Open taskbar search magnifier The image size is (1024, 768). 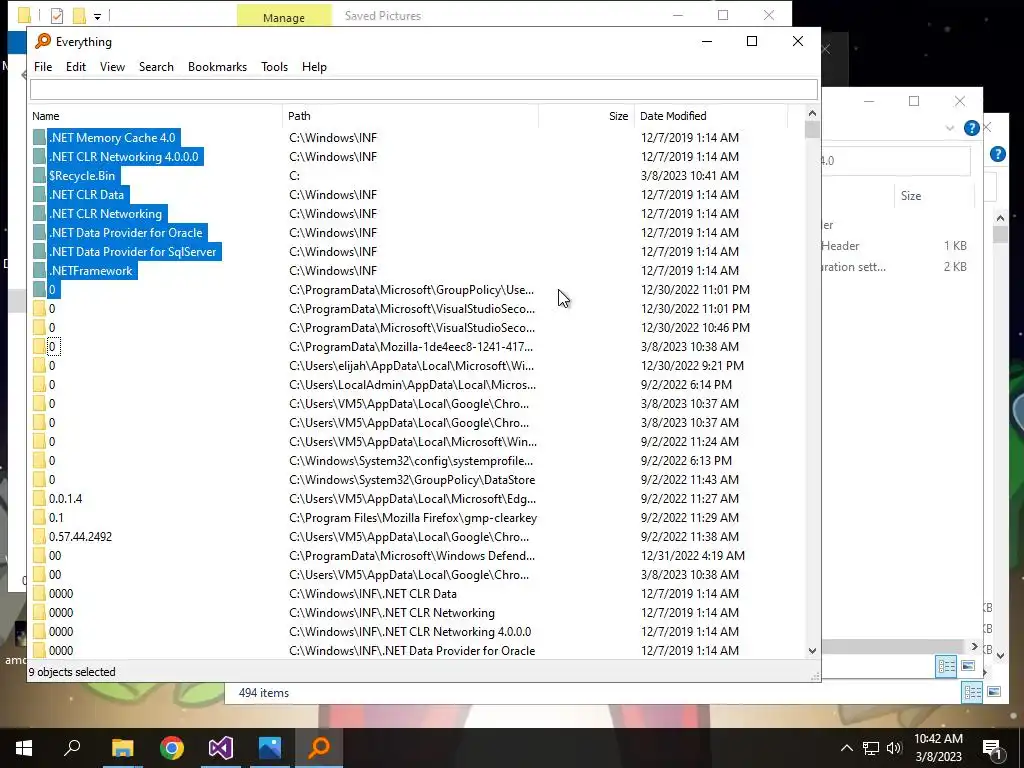(72, 748)
